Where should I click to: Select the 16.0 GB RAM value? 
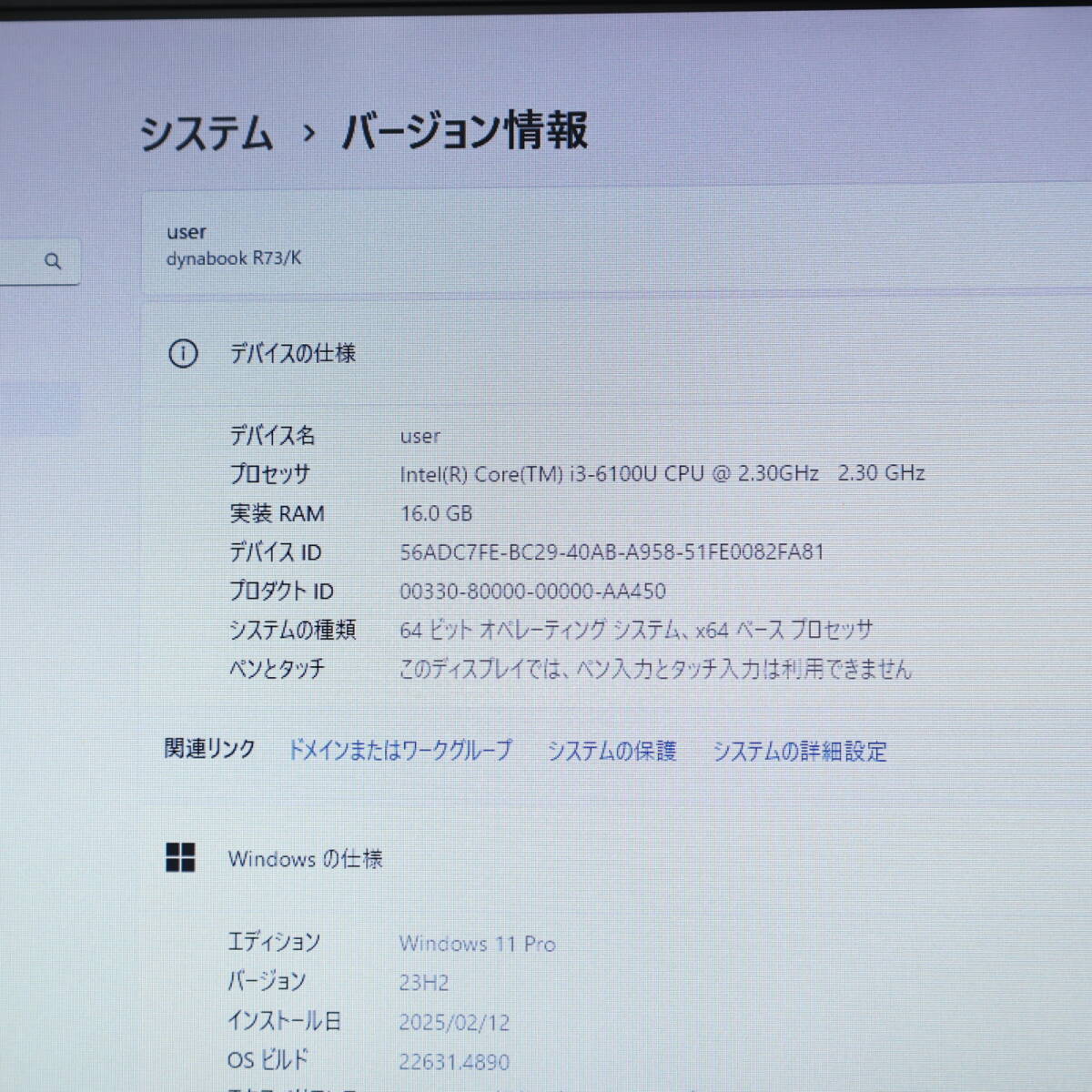tap(437, 513)
